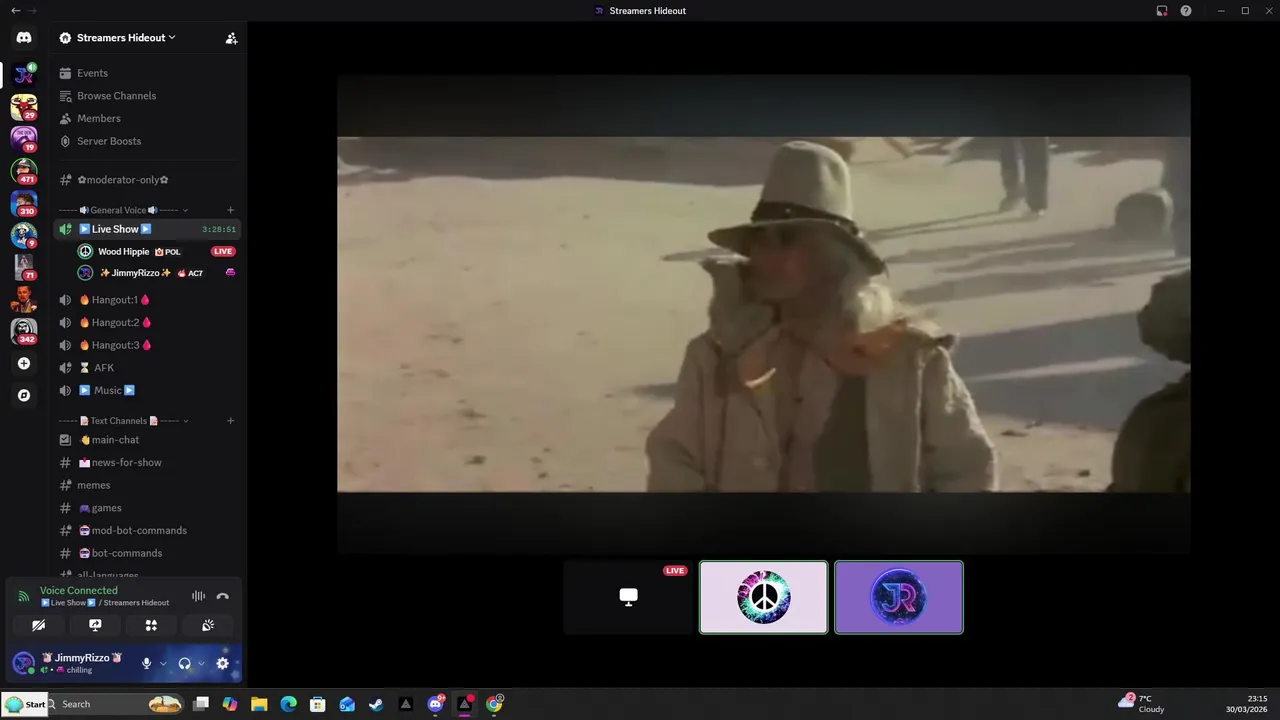This screenshot has height=720, width=1280.
Task: Click voice connection signal strength icon
Action: coord(24,596)
